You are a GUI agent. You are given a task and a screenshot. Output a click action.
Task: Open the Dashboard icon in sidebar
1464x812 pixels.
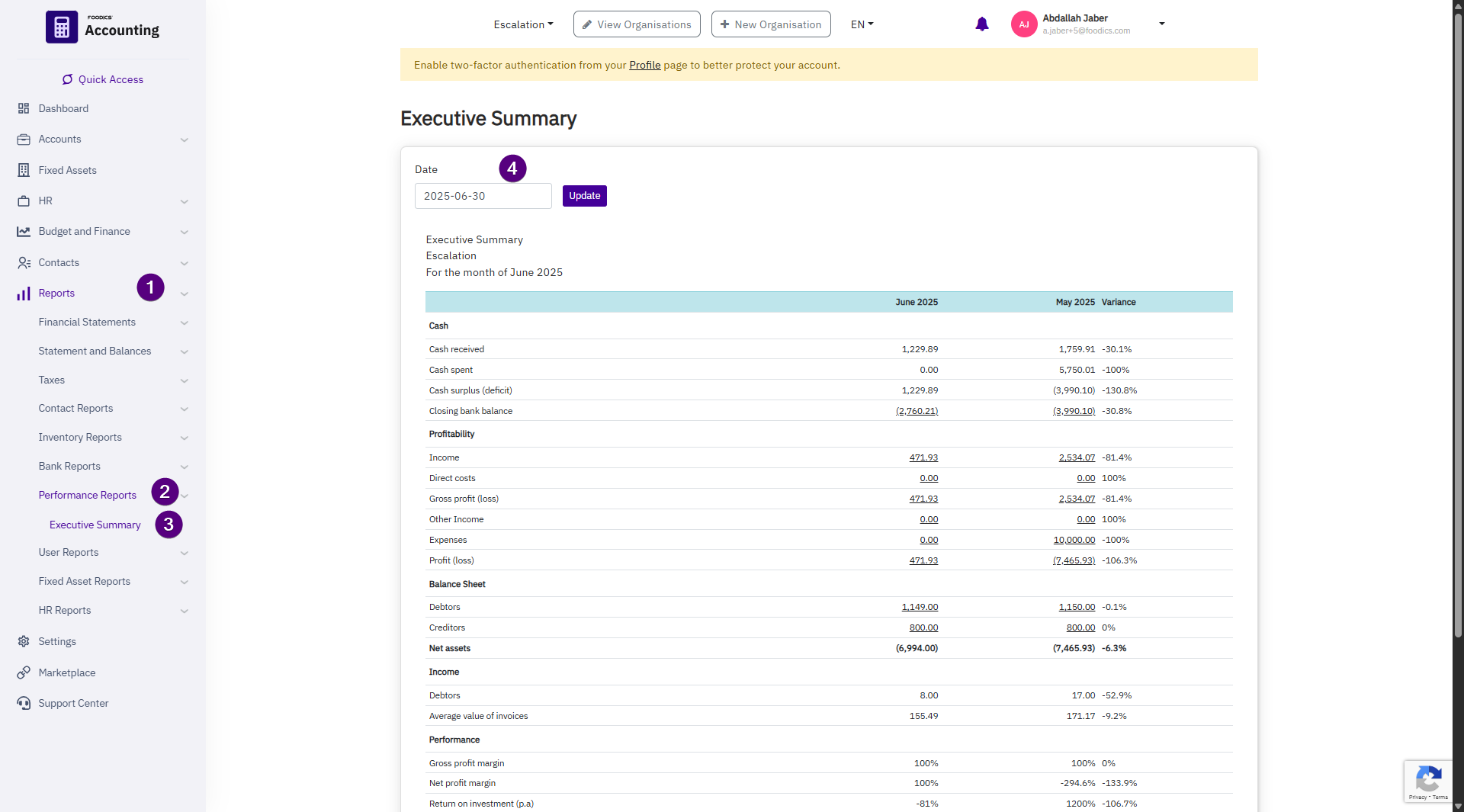coord(24,108)
